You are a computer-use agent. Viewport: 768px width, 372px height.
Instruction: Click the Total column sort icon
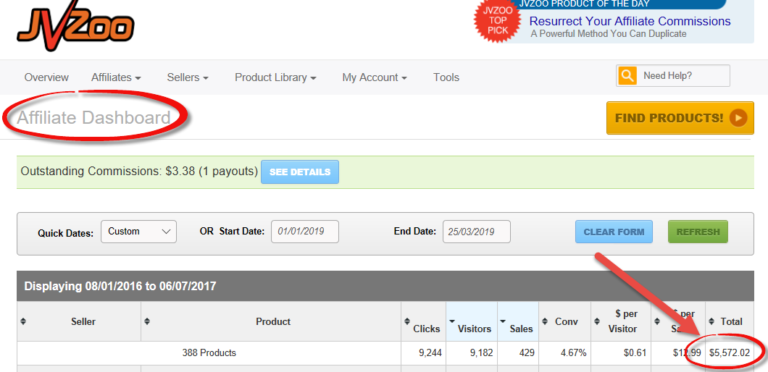(x=712, y=322)
